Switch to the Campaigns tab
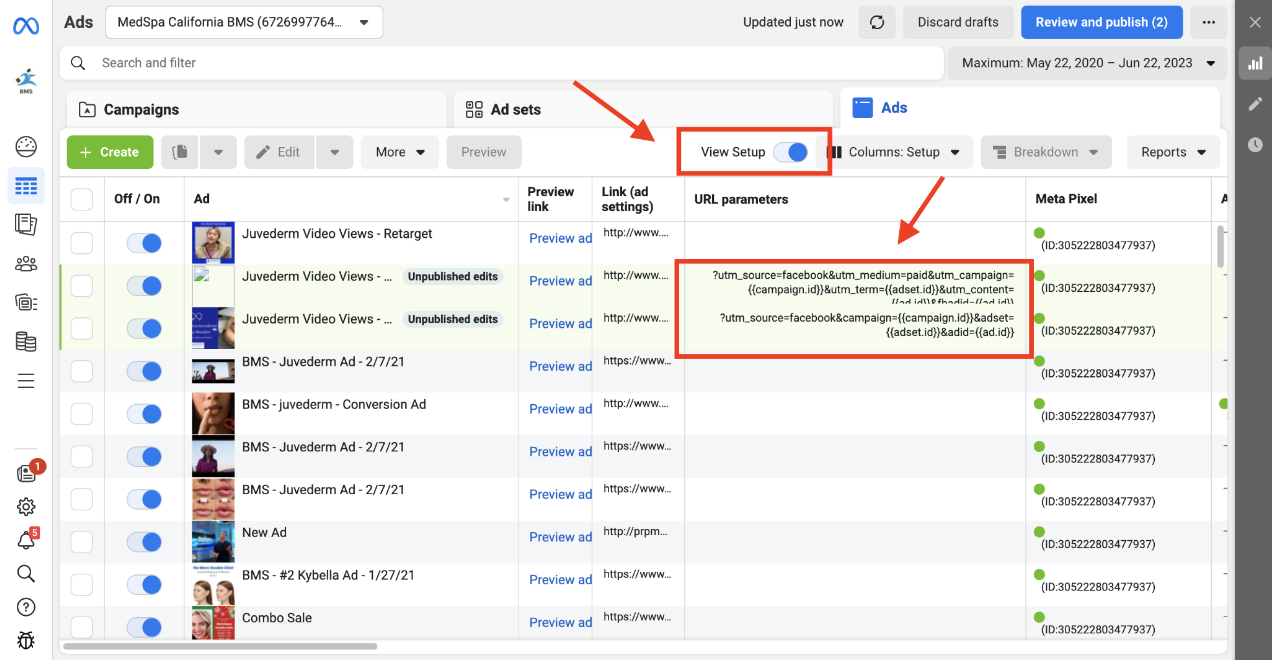Image resolution: width=1272 pixels, height=660 pixels. [x=257, y=110]
